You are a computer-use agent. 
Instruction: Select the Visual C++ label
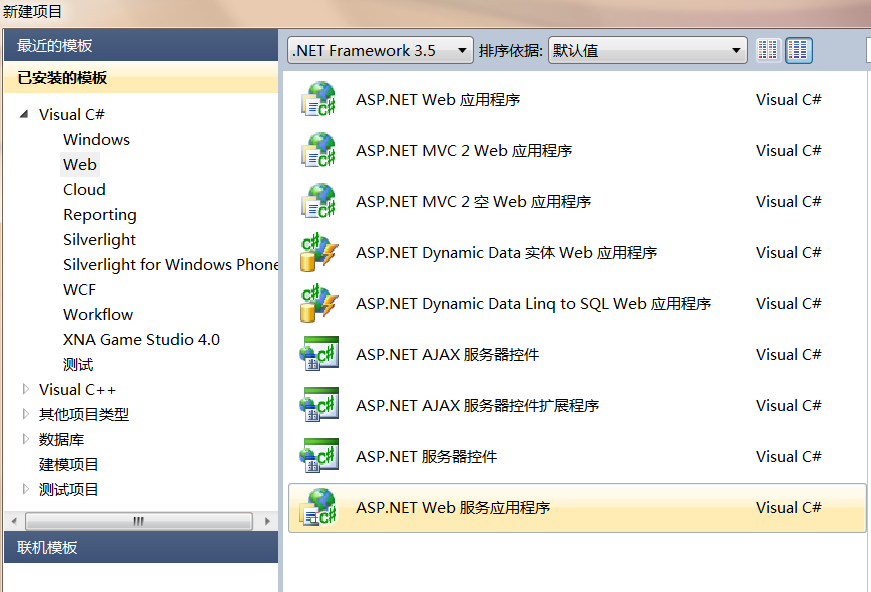coord(77,389)
